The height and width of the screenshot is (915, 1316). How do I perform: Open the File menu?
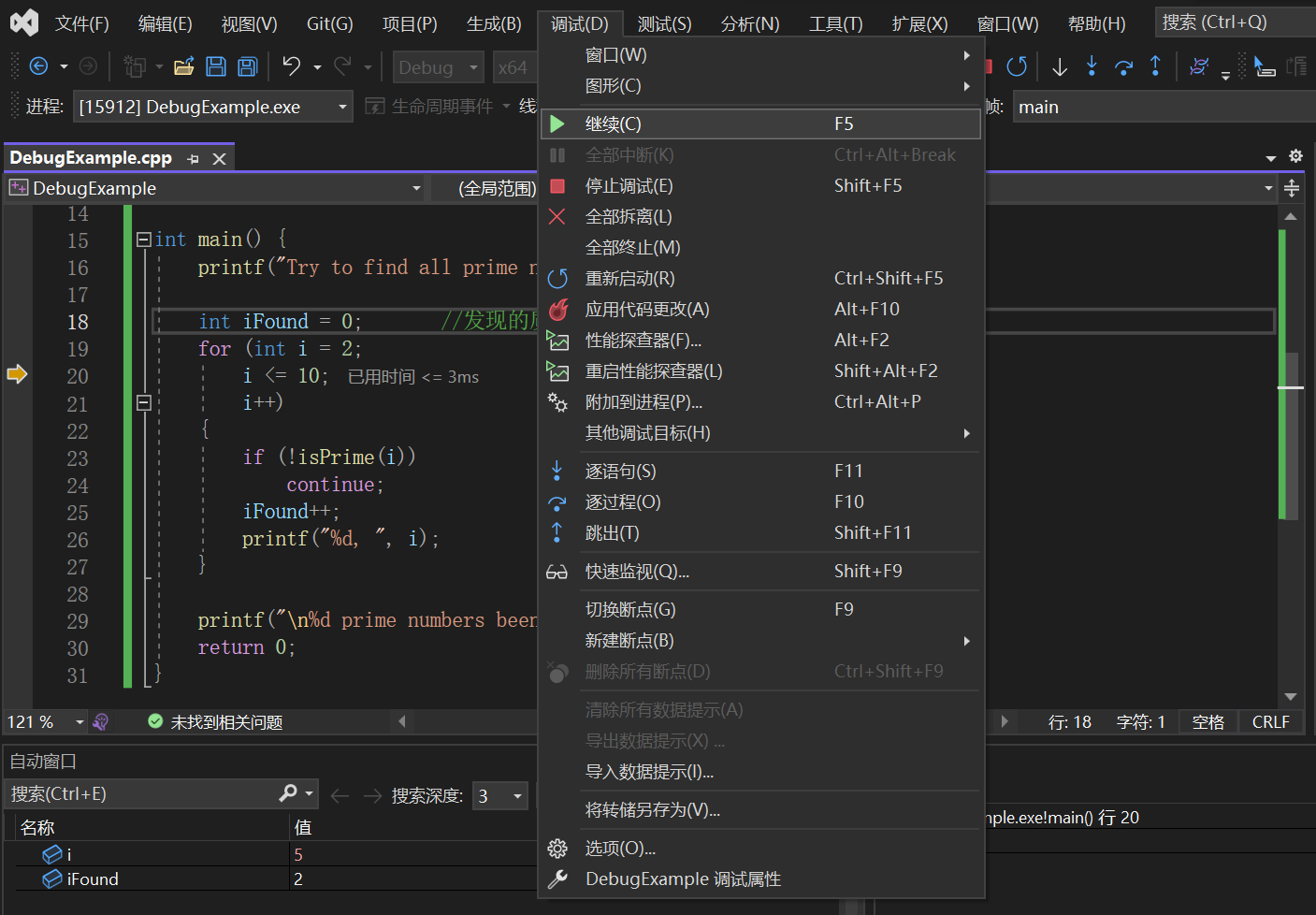click(x=82, y=23)
